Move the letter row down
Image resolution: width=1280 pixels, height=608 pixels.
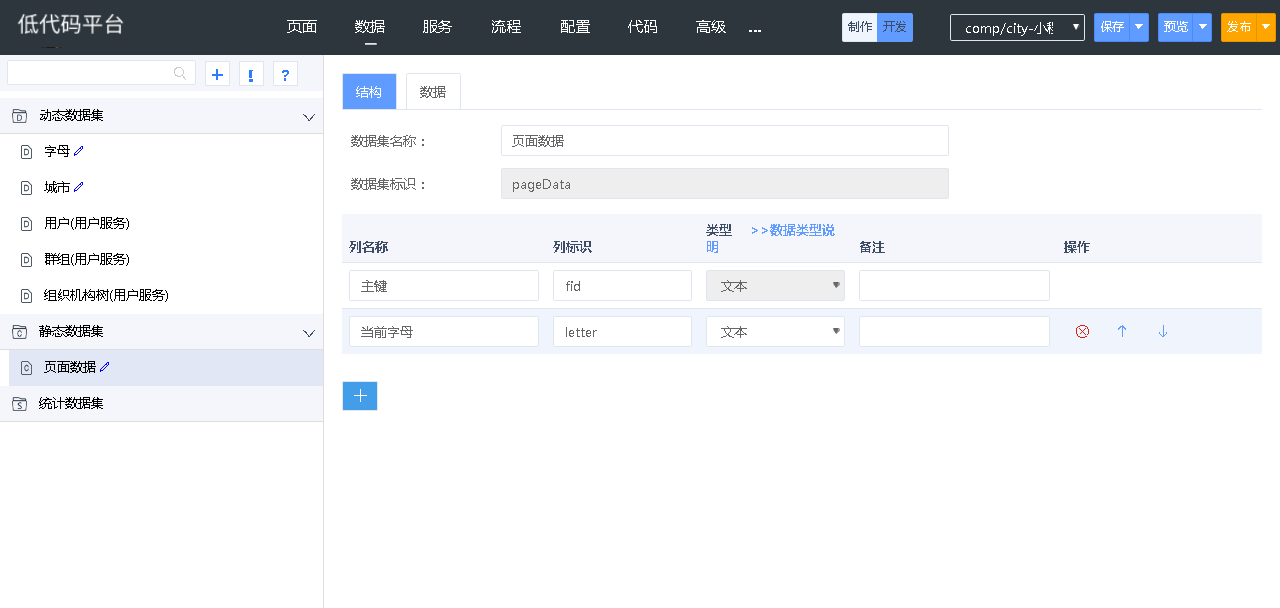(x=1163, y=331)
